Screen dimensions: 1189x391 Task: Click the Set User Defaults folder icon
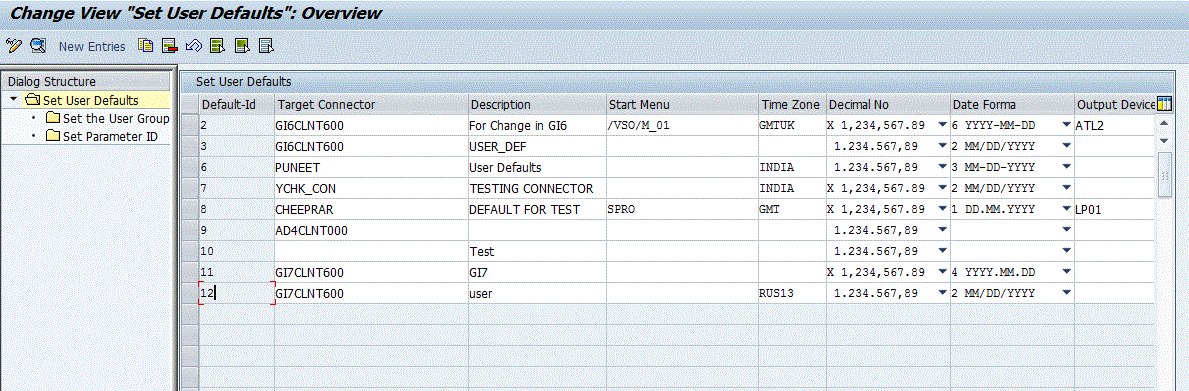(32, 100)
